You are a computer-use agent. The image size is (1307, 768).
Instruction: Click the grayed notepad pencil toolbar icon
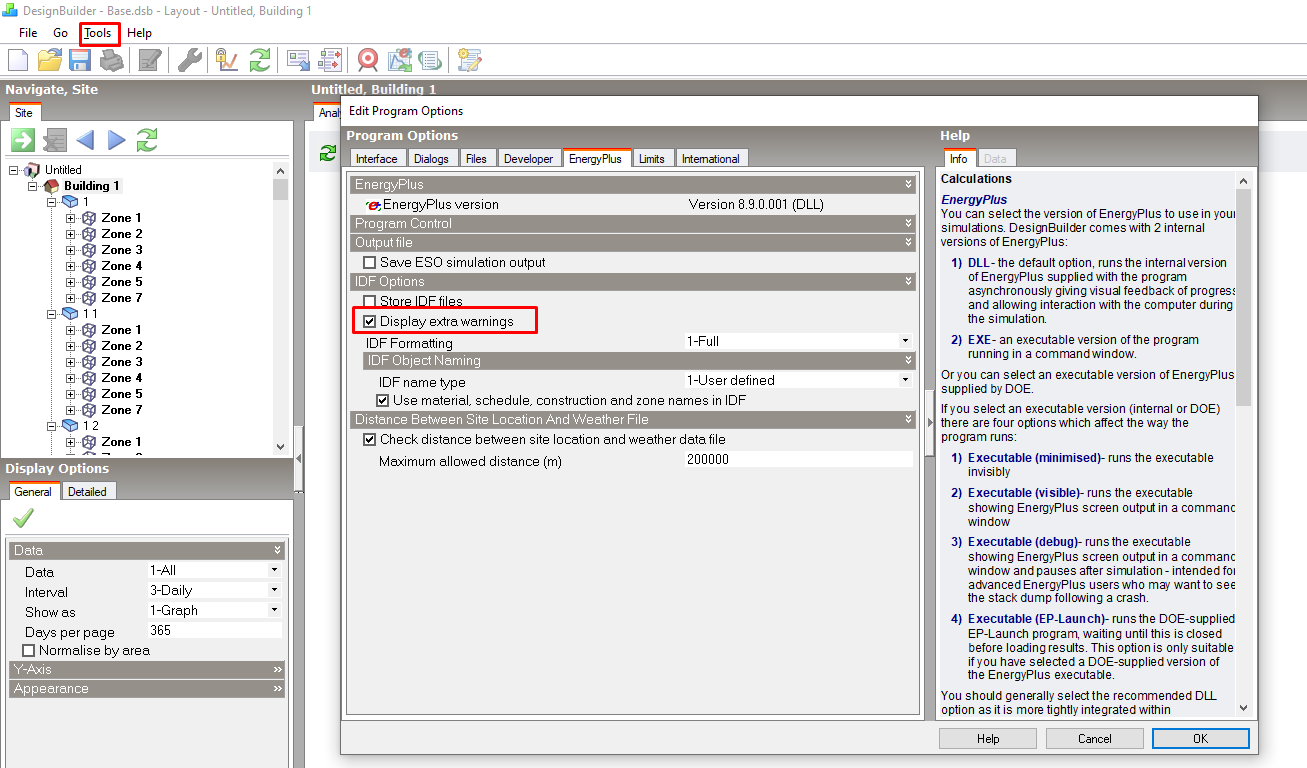(x=149, y=60)
